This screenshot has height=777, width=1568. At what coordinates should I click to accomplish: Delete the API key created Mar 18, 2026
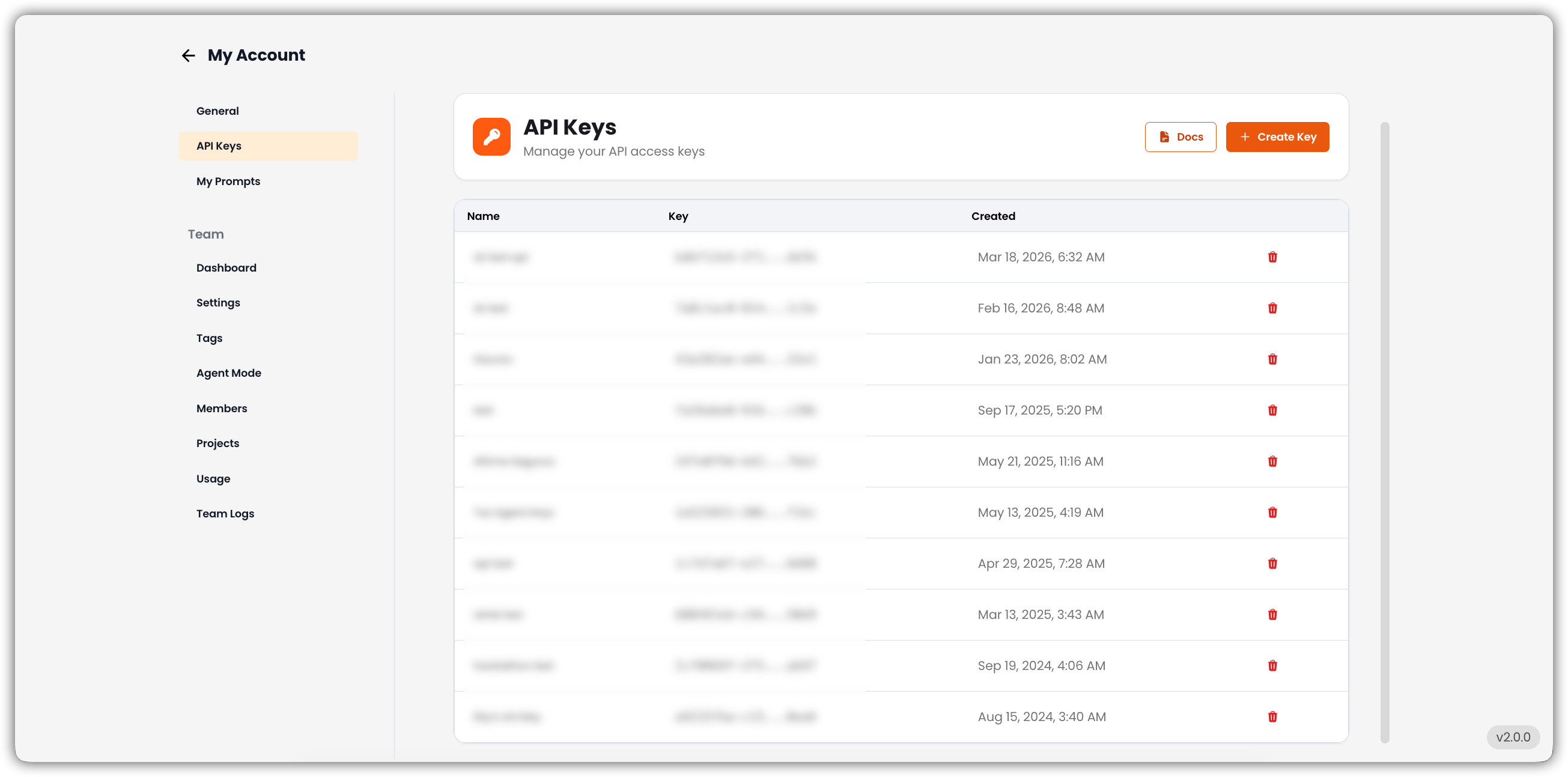tap(1272, 257)
